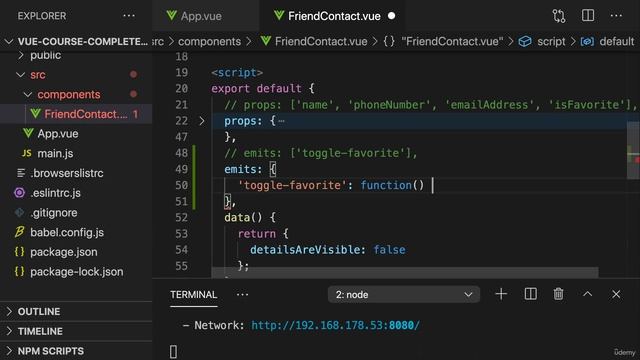This screenshot has width=640, height=360.
Task: Click the default breadcrumb label
Action: coord(616,42)
